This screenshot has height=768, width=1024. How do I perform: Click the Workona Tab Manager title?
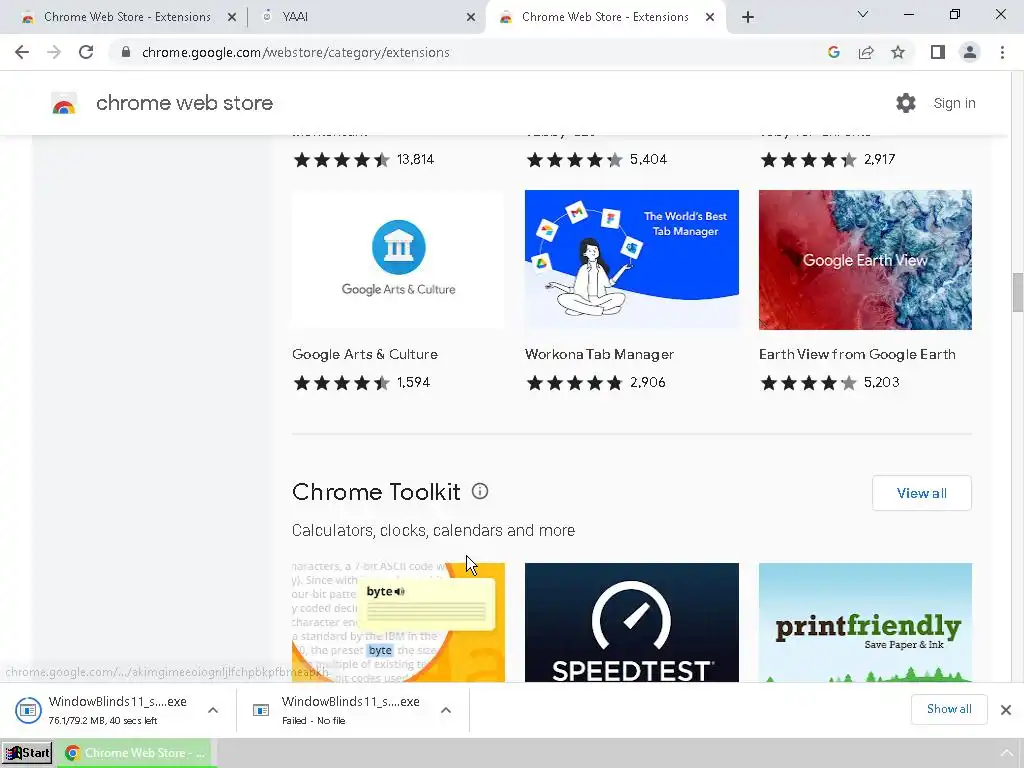599,354
